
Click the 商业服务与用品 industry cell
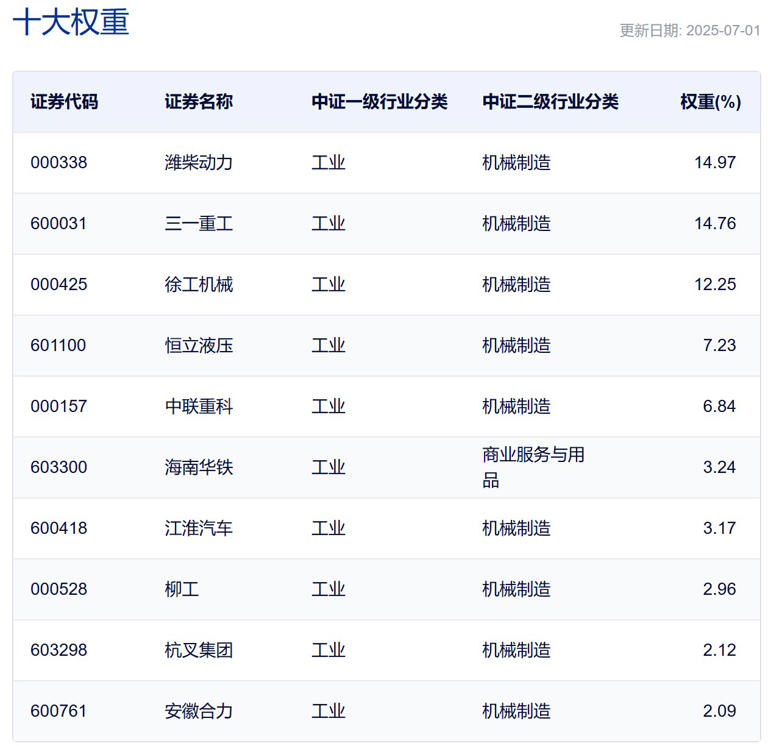(533, 467)
